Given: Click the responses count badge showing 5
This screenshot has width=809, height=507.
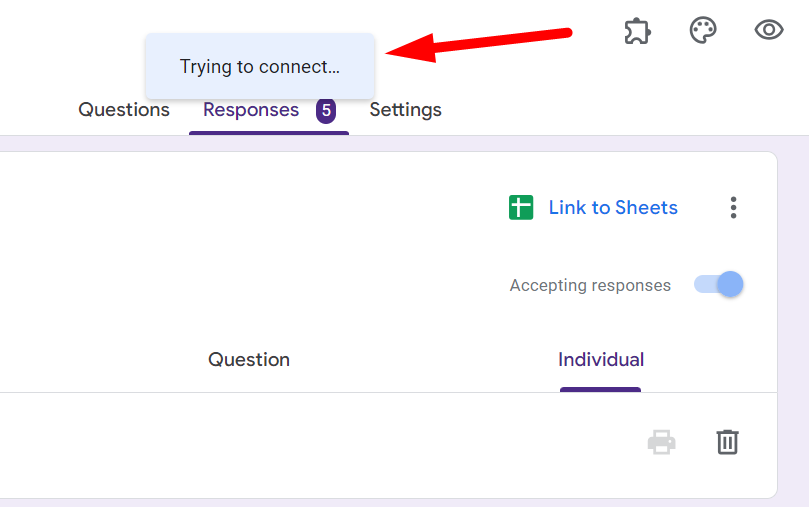Looking at the screenshot, I should point(326,110).
